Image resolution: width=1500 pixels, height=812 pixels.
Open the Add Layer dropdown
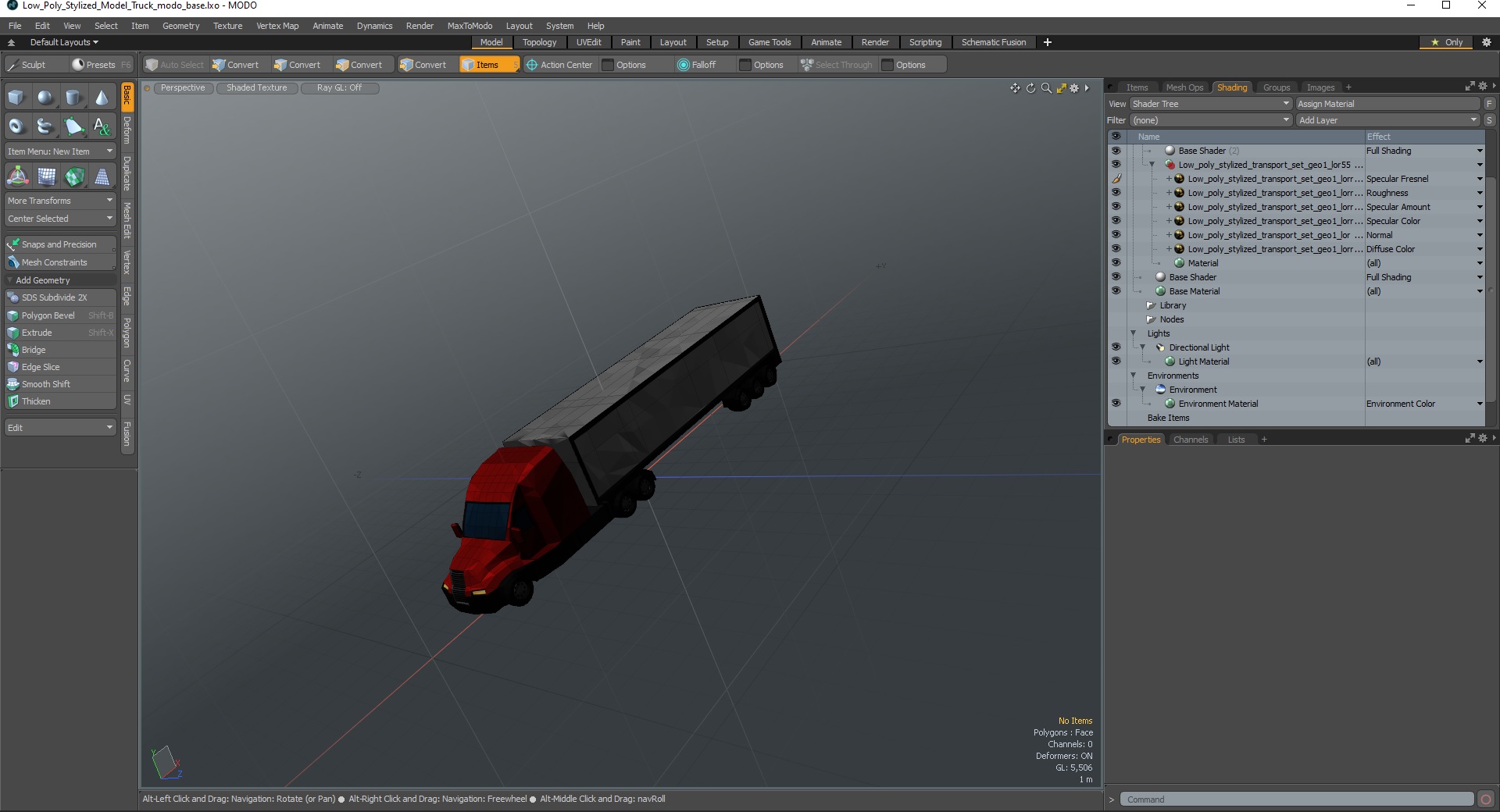pos(1388,120)
